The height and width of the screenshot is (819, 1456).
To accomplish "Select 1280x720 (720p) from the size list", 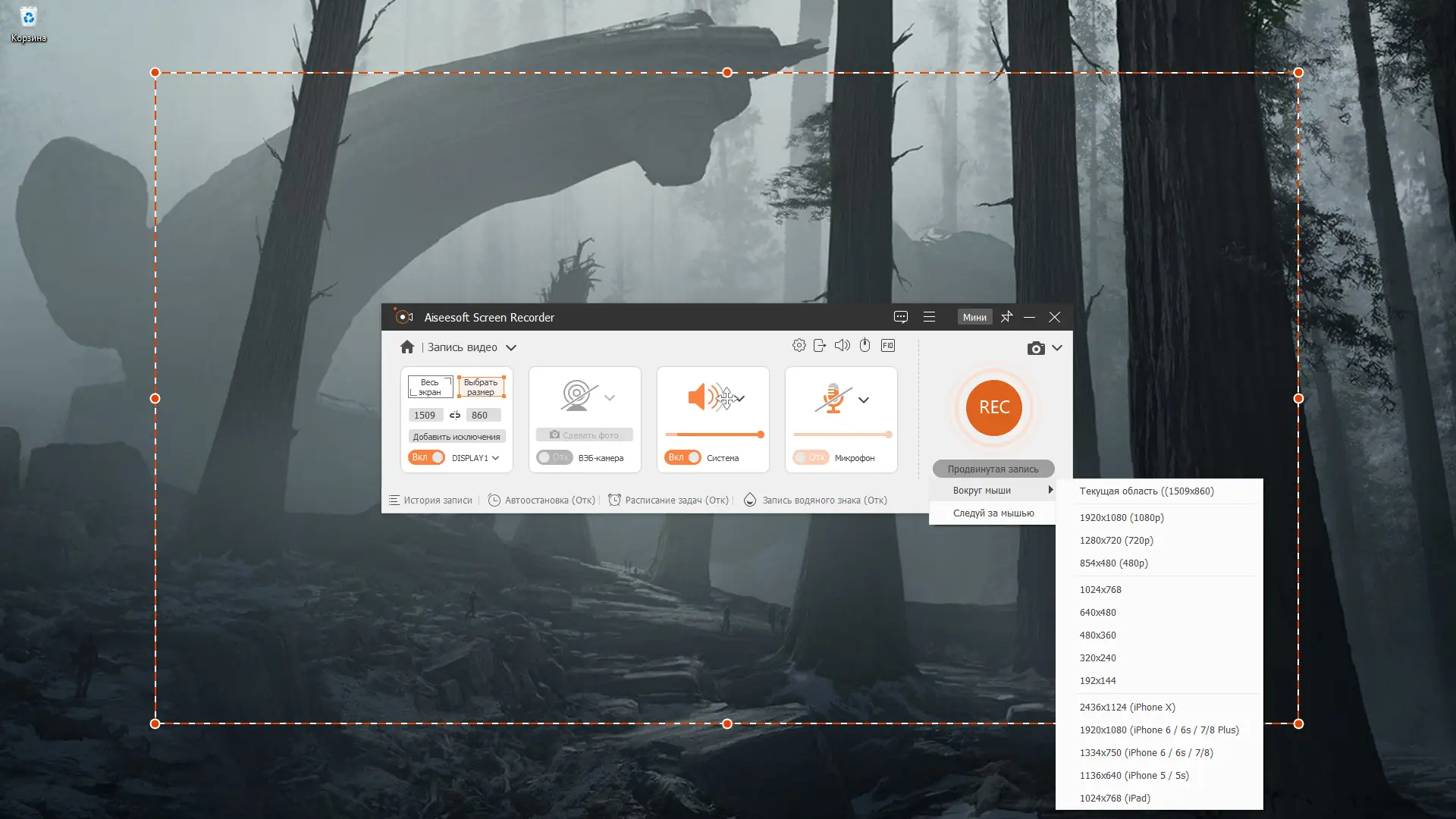I will pyautogui.click(x=1116, y=540).
